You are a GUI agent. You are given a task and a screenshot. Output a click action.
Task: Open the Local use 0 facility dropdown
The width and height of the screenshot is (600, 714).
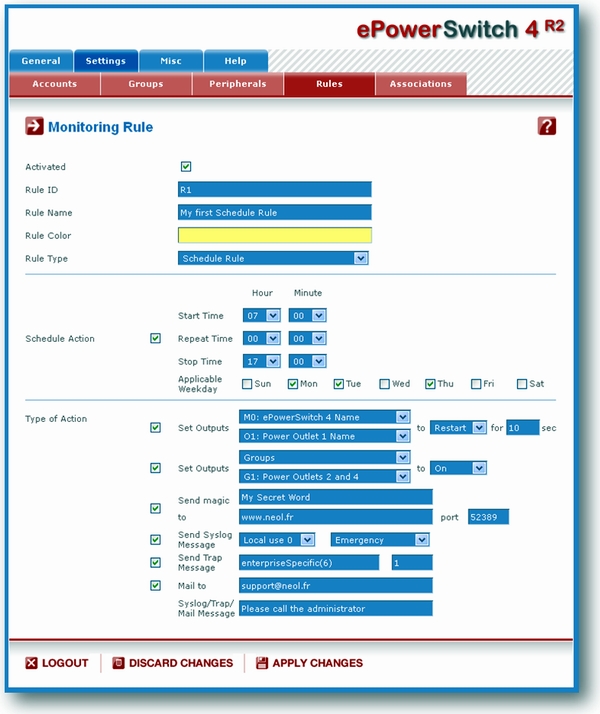pyautogui.click(x=277, y=540)
